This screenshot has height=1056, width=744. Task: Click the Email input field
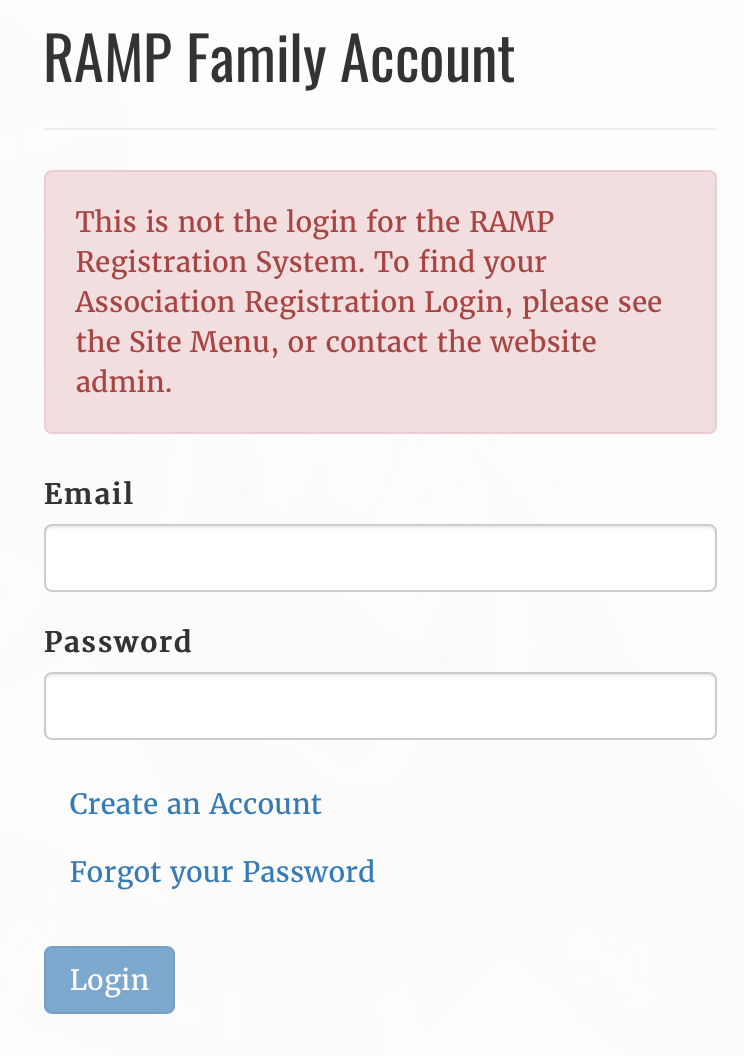(x=380, y=558)
